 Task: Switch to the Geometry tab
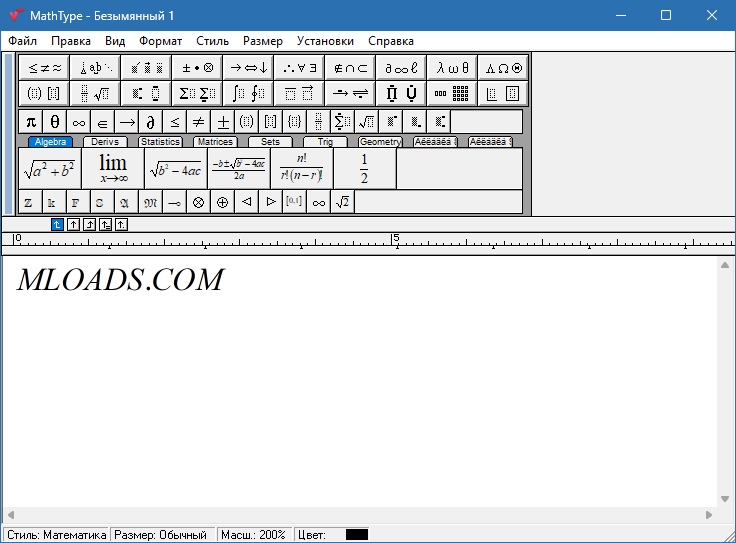coord(381,142)
